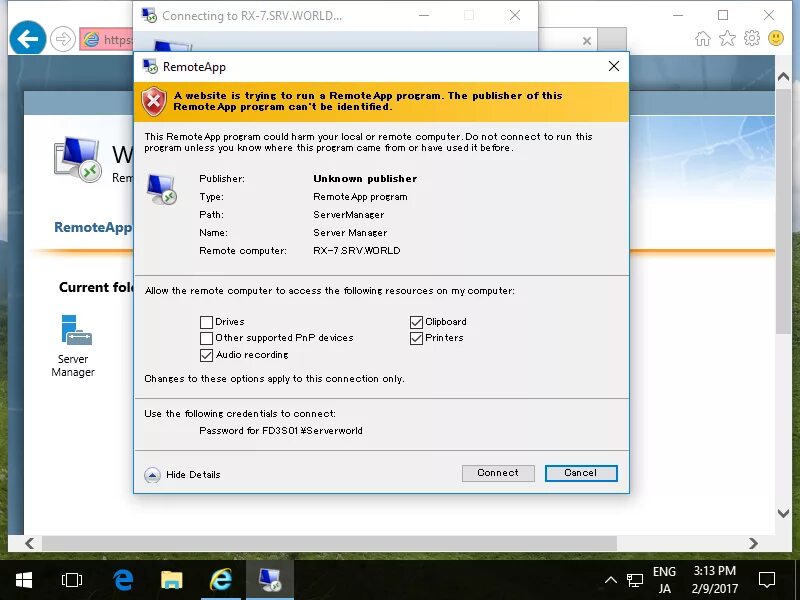Enable the Drives resource checkbox
Screen dimensions: 800x600
[x=206, y=322]
